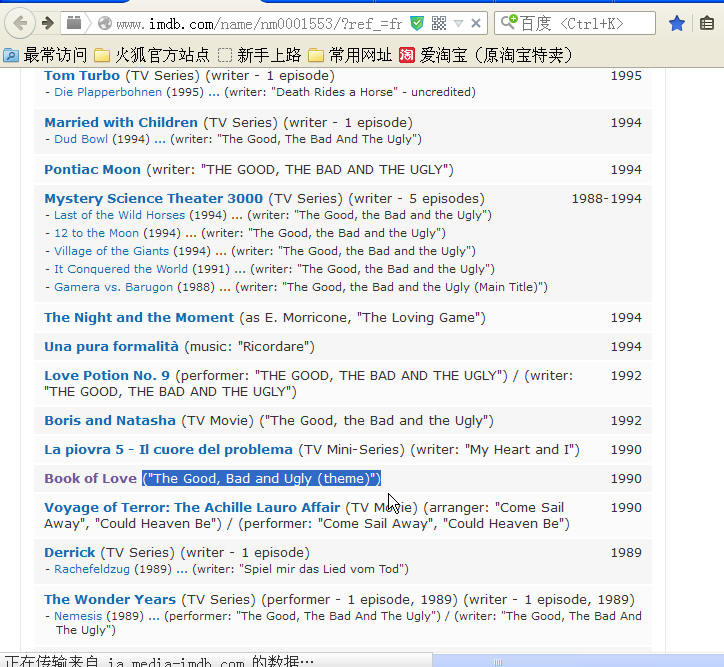Open the Pontiac Moon link
Screen dimensions: 724x667
point(92,170)
